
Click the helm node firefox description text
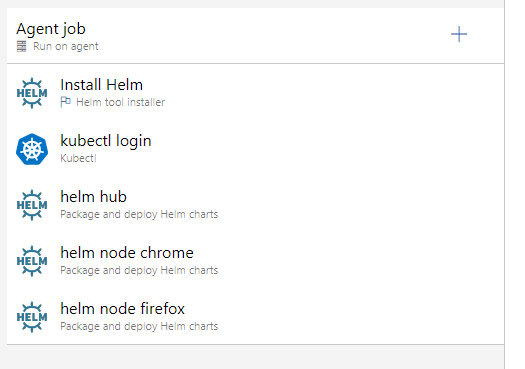(139, 326)
